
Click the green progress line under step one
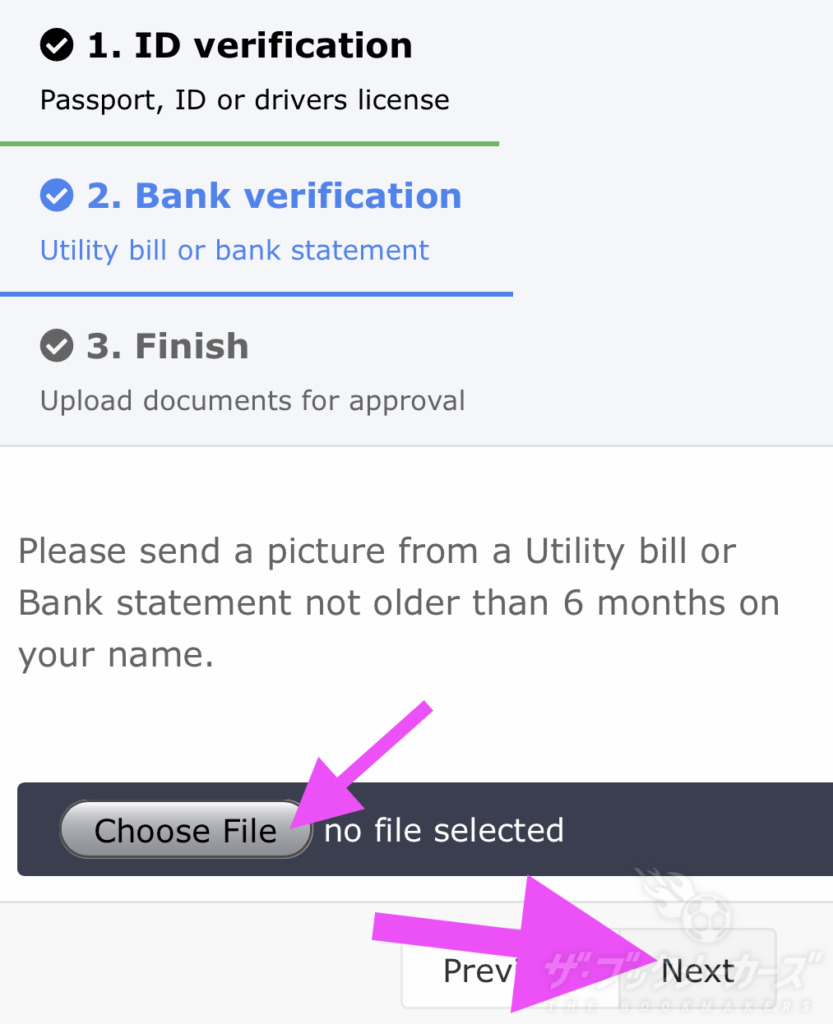(x=249, y=144)
